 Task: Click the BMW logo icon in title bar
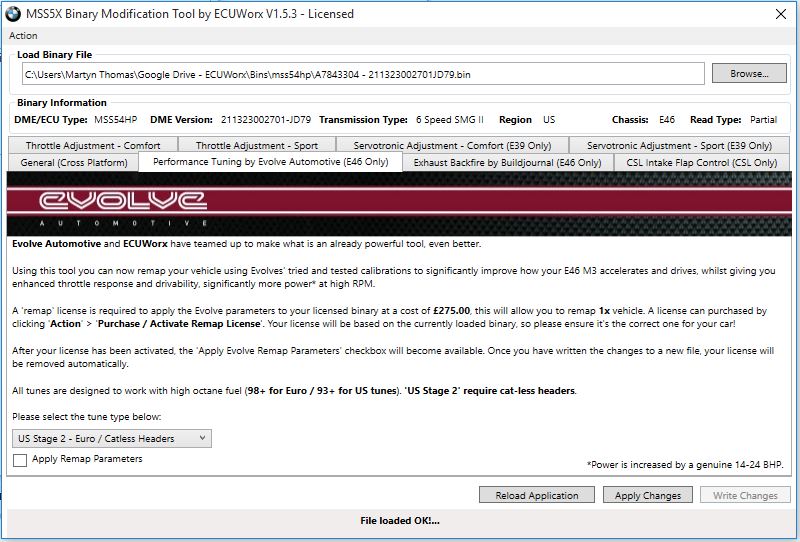pyautogui.click(x=13, y=14)
